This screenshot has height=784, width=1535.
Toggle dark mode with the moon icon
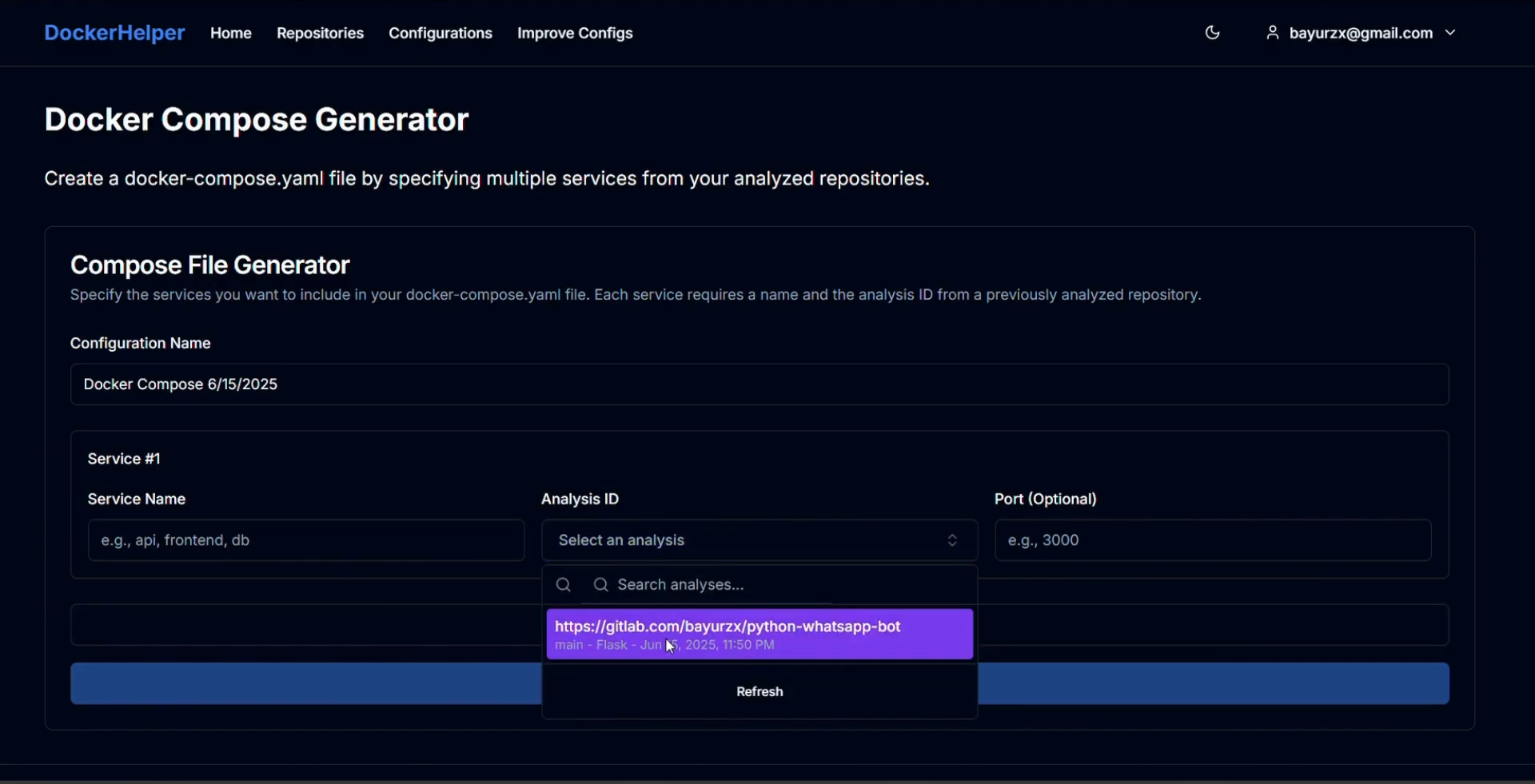click(x=1212, y=33)
